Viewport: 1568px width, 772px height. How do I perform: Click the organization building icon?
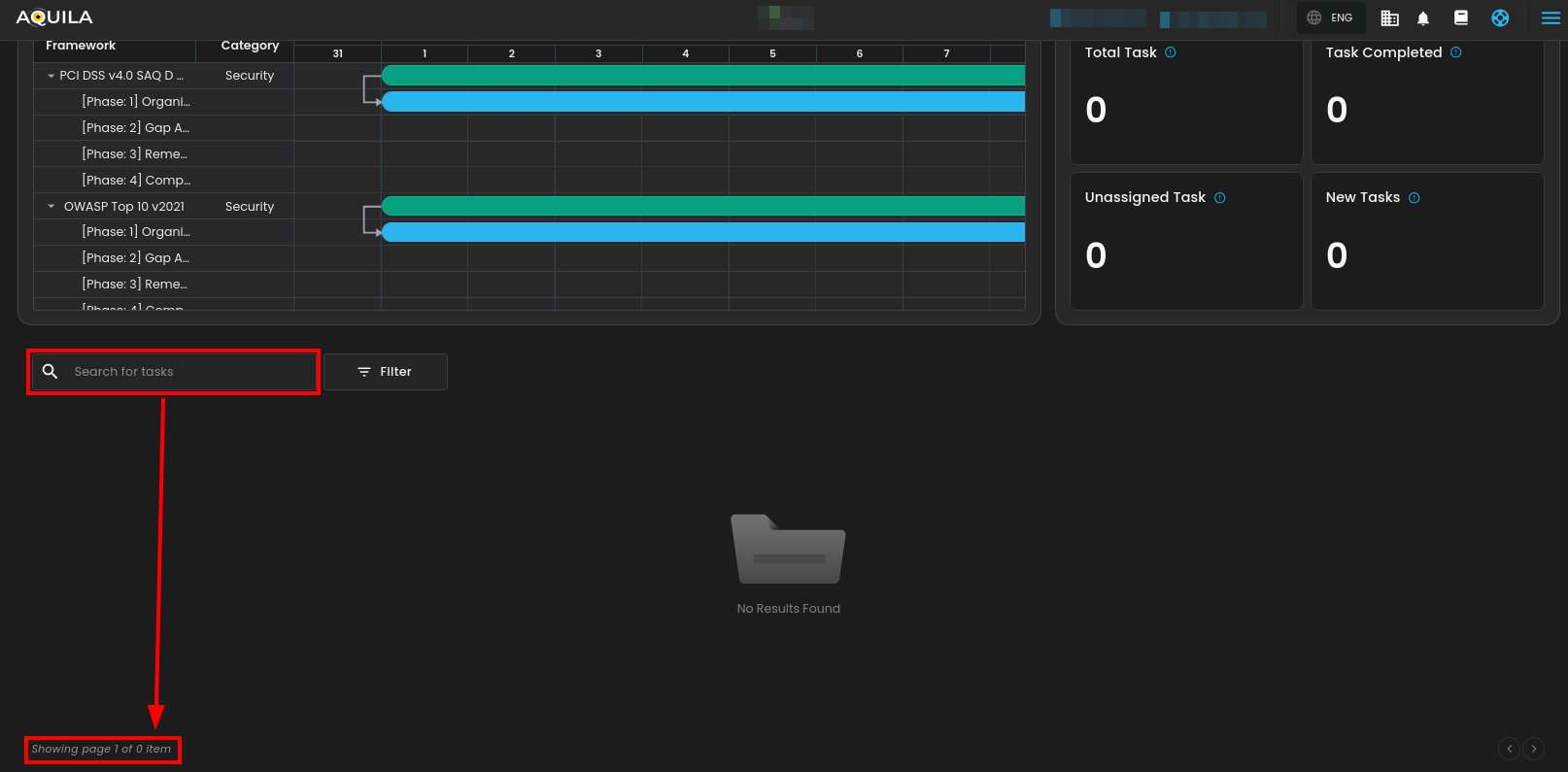(x=1389, y=18)
